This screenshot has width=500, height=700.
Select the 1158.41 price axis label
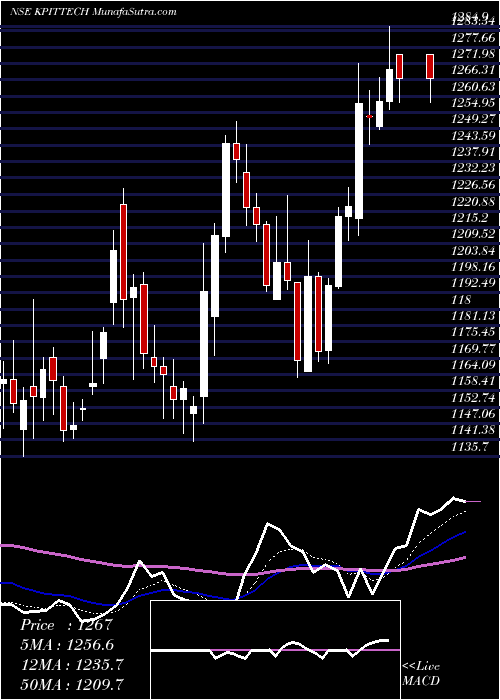click(473, 382)
